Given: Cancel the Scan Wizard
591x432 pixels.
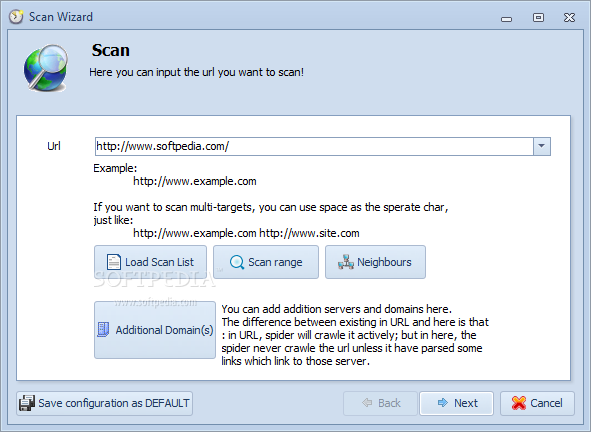Looking at the screenshot, I should (x=537, y=403).
